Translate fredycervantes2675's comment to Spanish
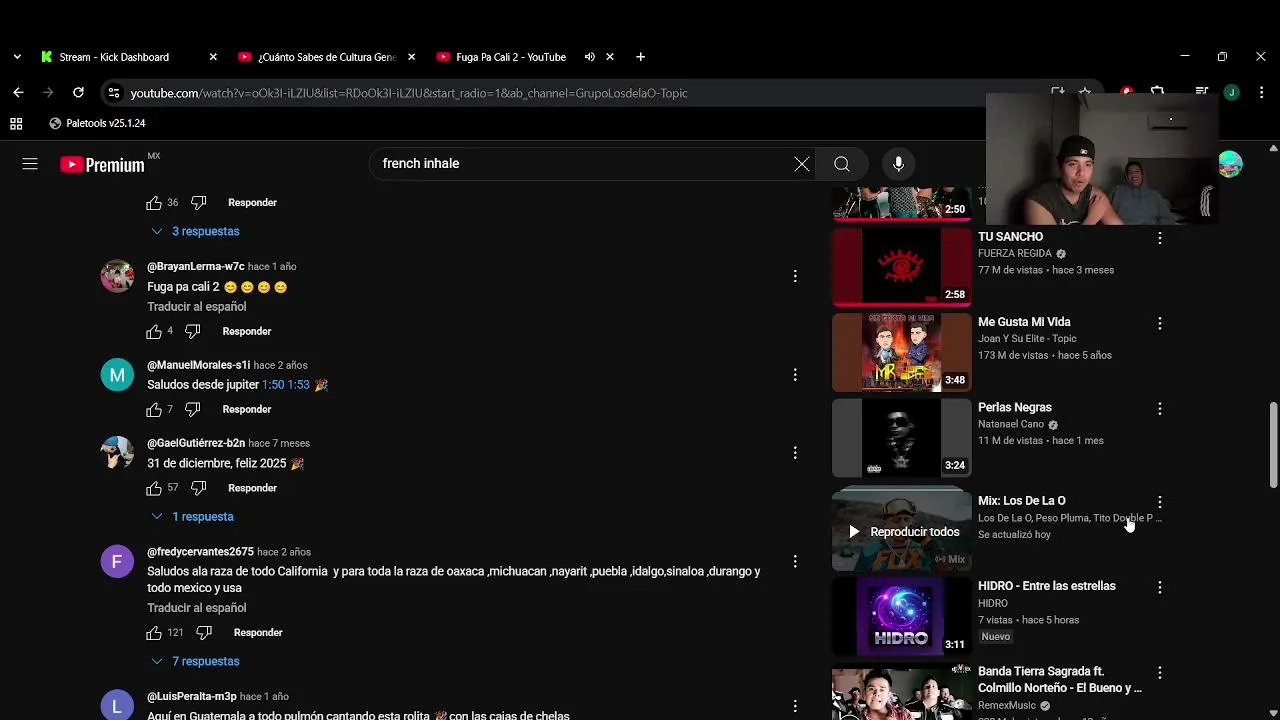 pos(196,608)
